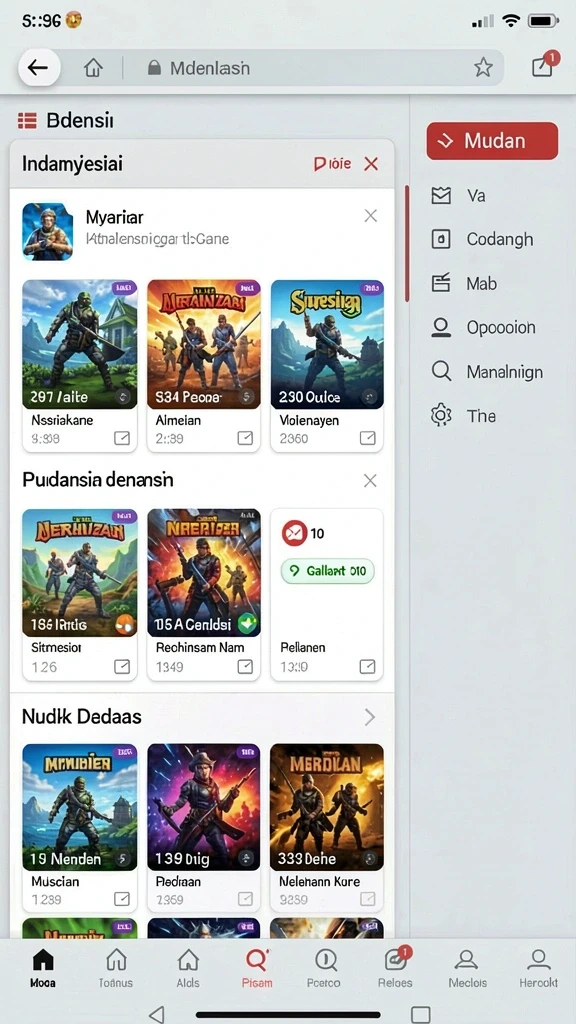The width and height of the screenshot is (576, 1024).
Task: Open the Muscian game thumbnail
Action: coord(80,807)
